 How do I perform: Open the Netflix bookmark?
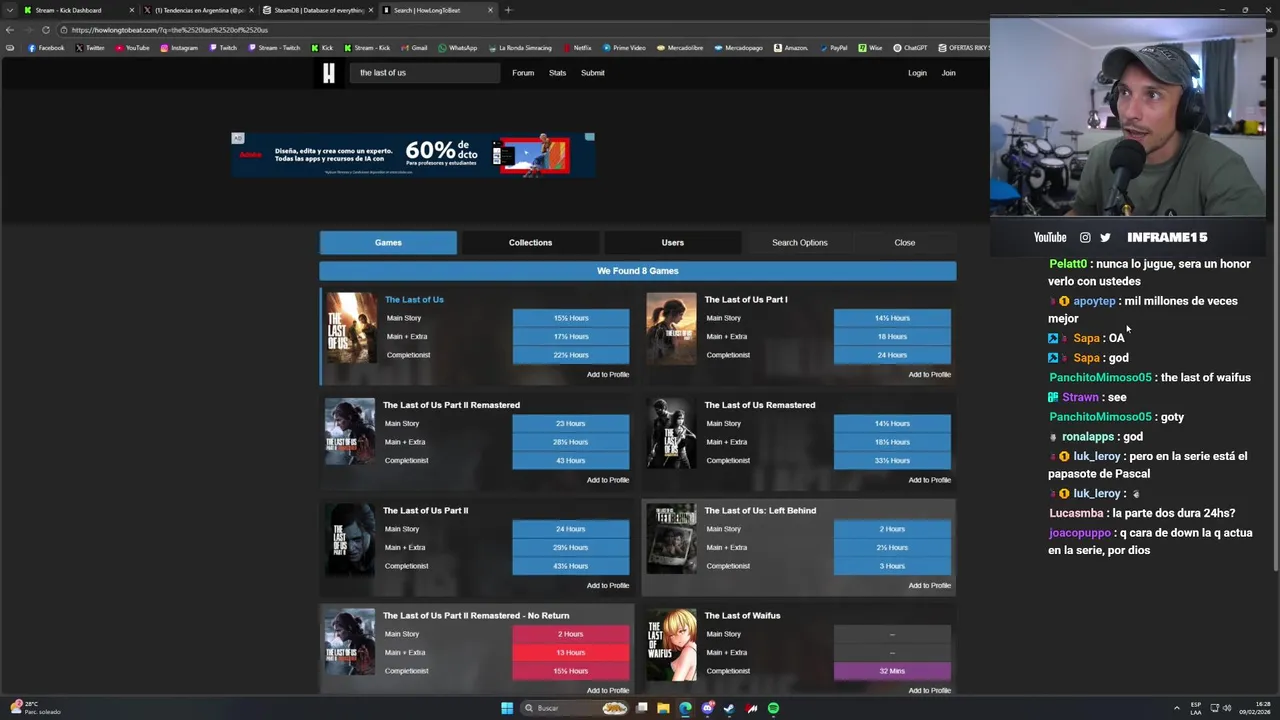[x=577, y=48]
